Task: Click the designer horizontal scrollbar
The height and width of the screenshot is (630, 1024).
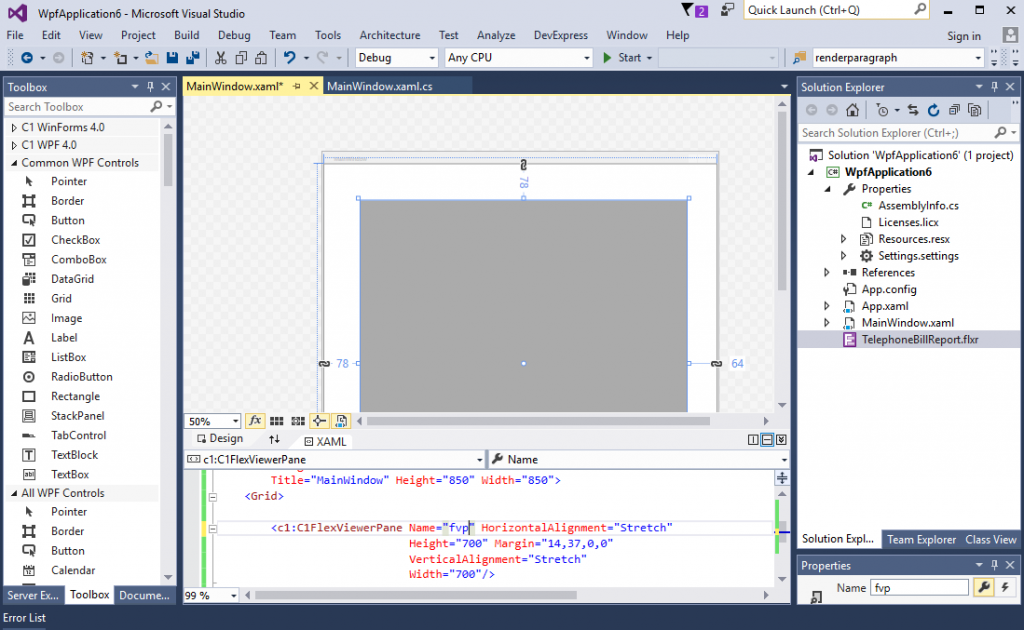Action: (538, 421)
